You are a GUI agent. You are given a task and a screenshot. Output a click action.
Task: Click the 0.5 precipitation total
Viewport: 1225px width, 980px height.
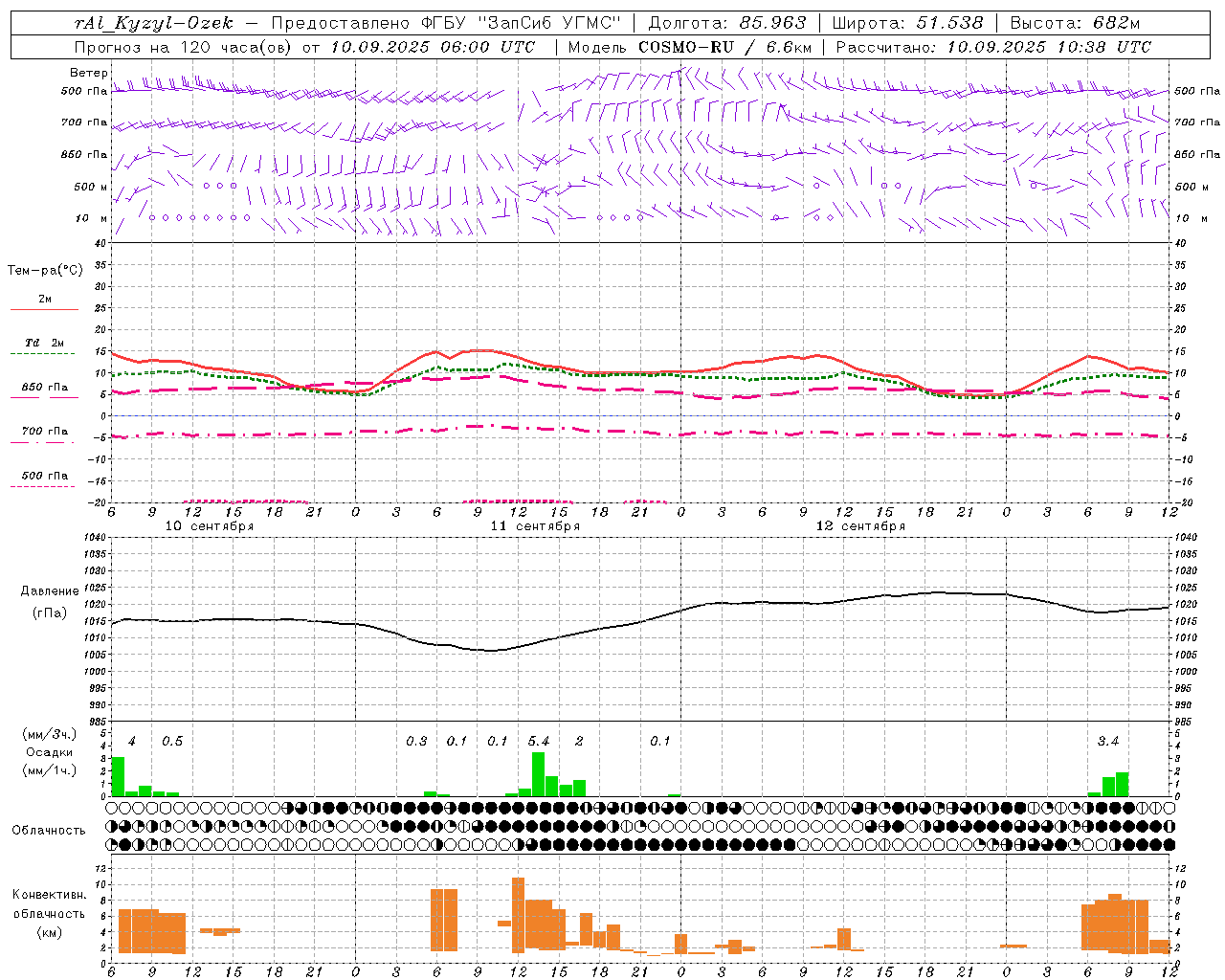click(x=172, y=742)
